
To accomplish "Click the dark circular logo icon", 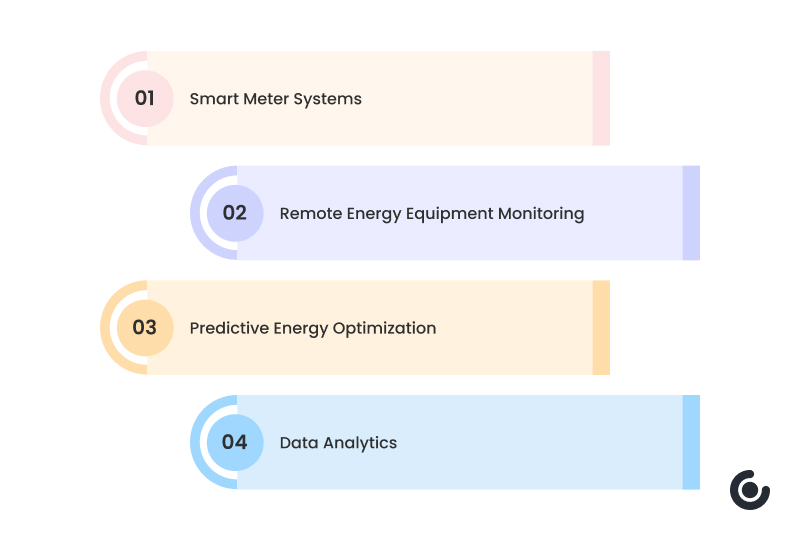I will 749,490.
